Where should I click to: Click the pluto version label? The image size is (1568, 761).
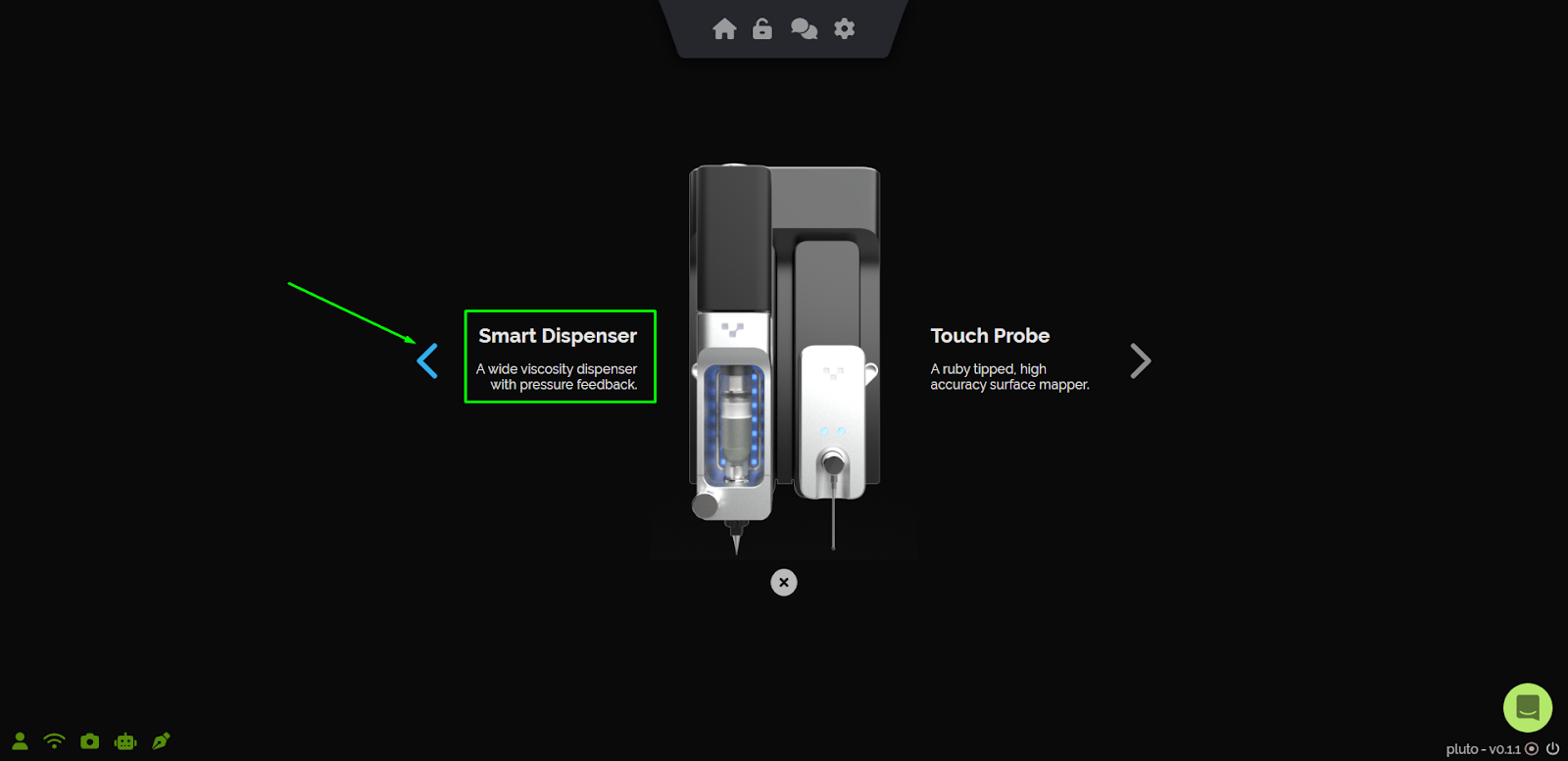1483,749
